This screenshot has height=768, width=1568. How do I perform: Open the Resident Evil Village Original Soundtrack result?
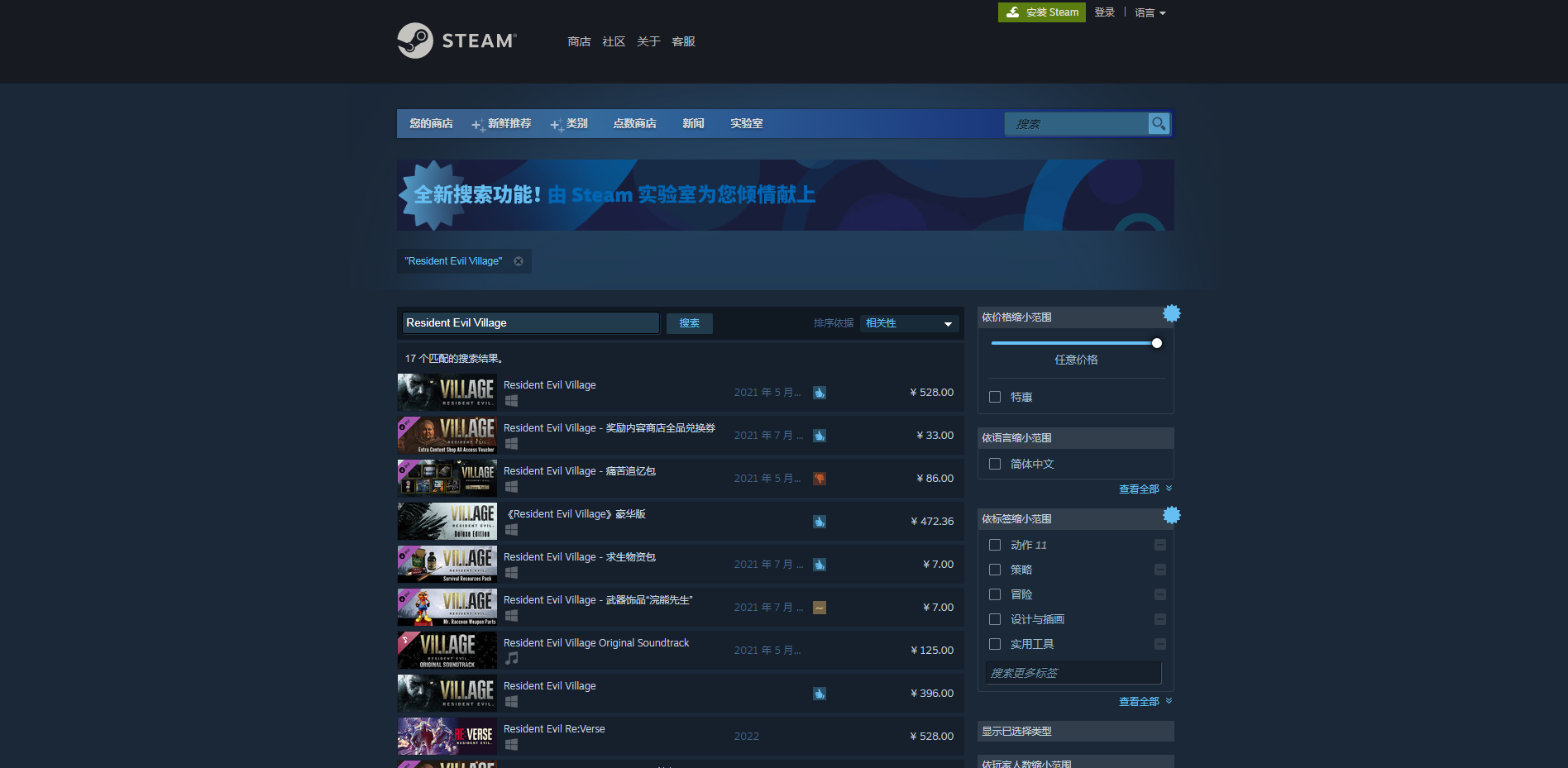click(x=681, y=651)
